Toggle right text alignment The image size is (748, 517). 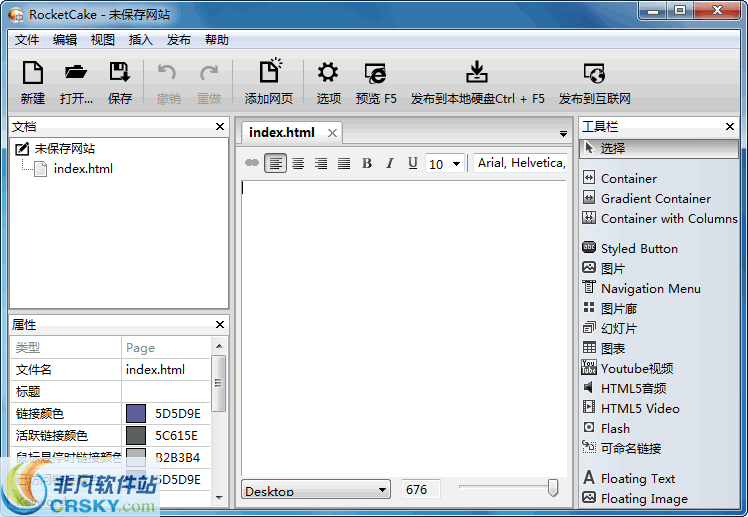[321, 163]
